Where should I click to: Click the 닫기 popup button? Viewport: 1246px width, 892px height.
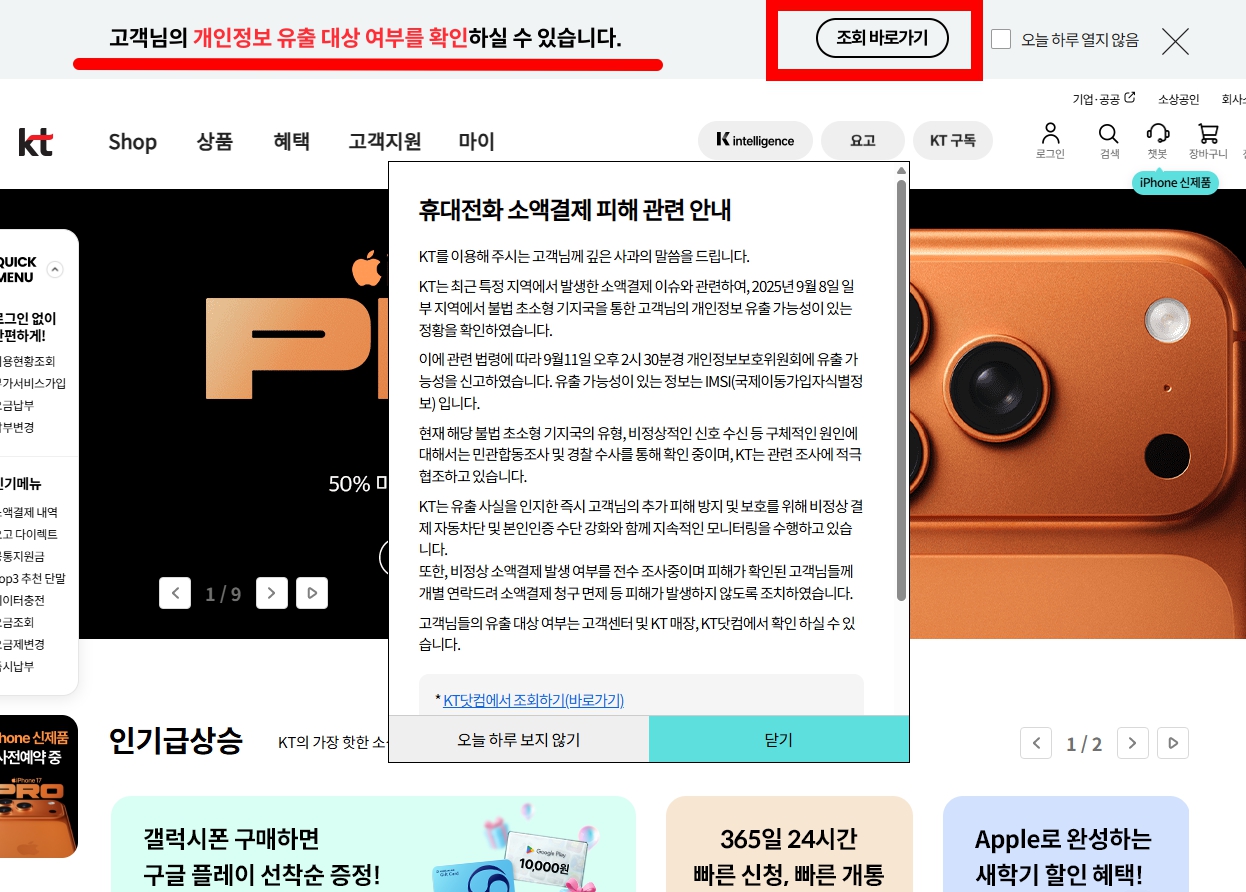pos(779,739)
